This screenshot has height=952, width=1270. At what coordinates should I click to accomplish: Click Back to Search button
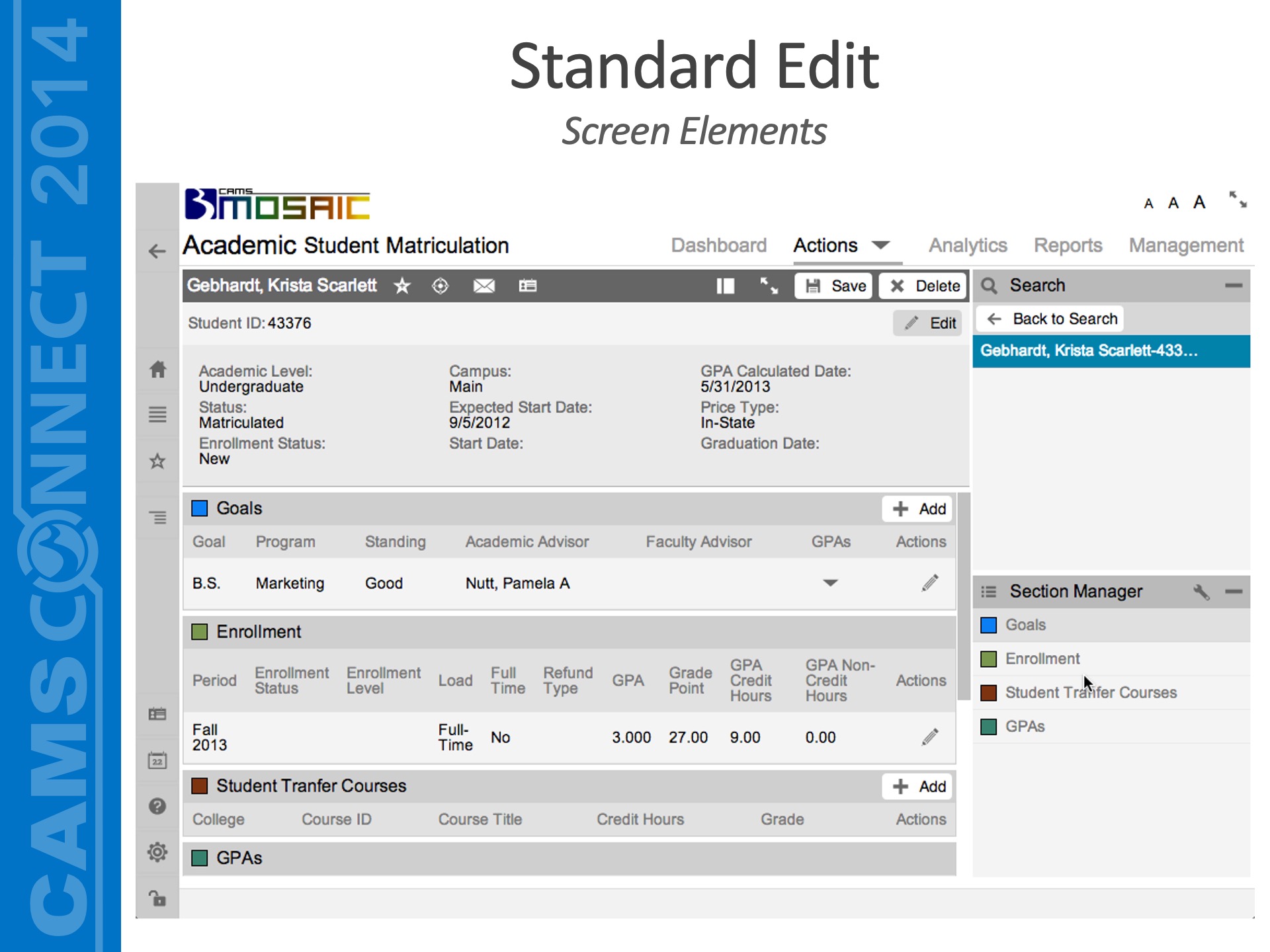point(1051,319)
